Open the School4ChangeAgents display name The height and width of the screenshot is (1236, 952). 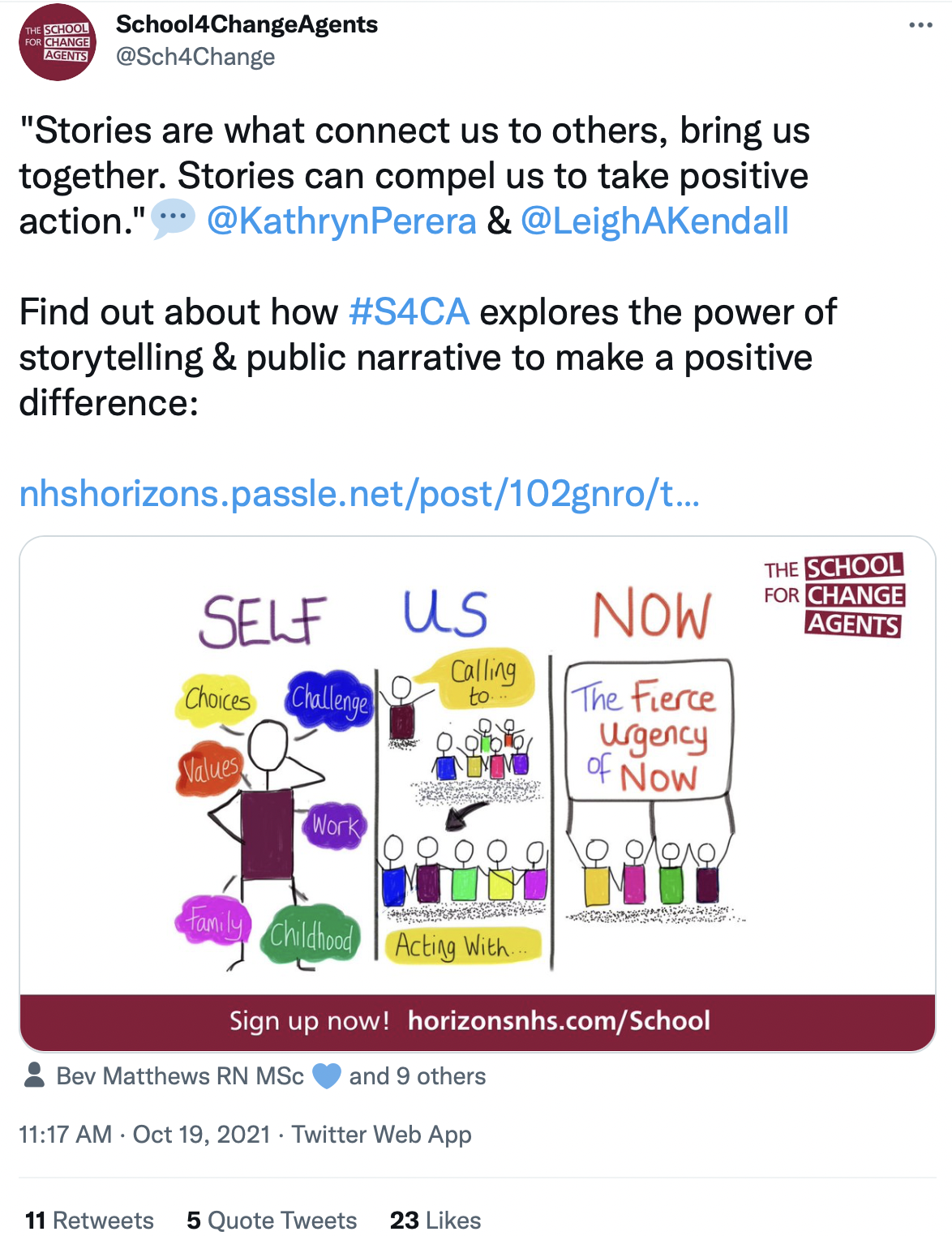[247, 24]
